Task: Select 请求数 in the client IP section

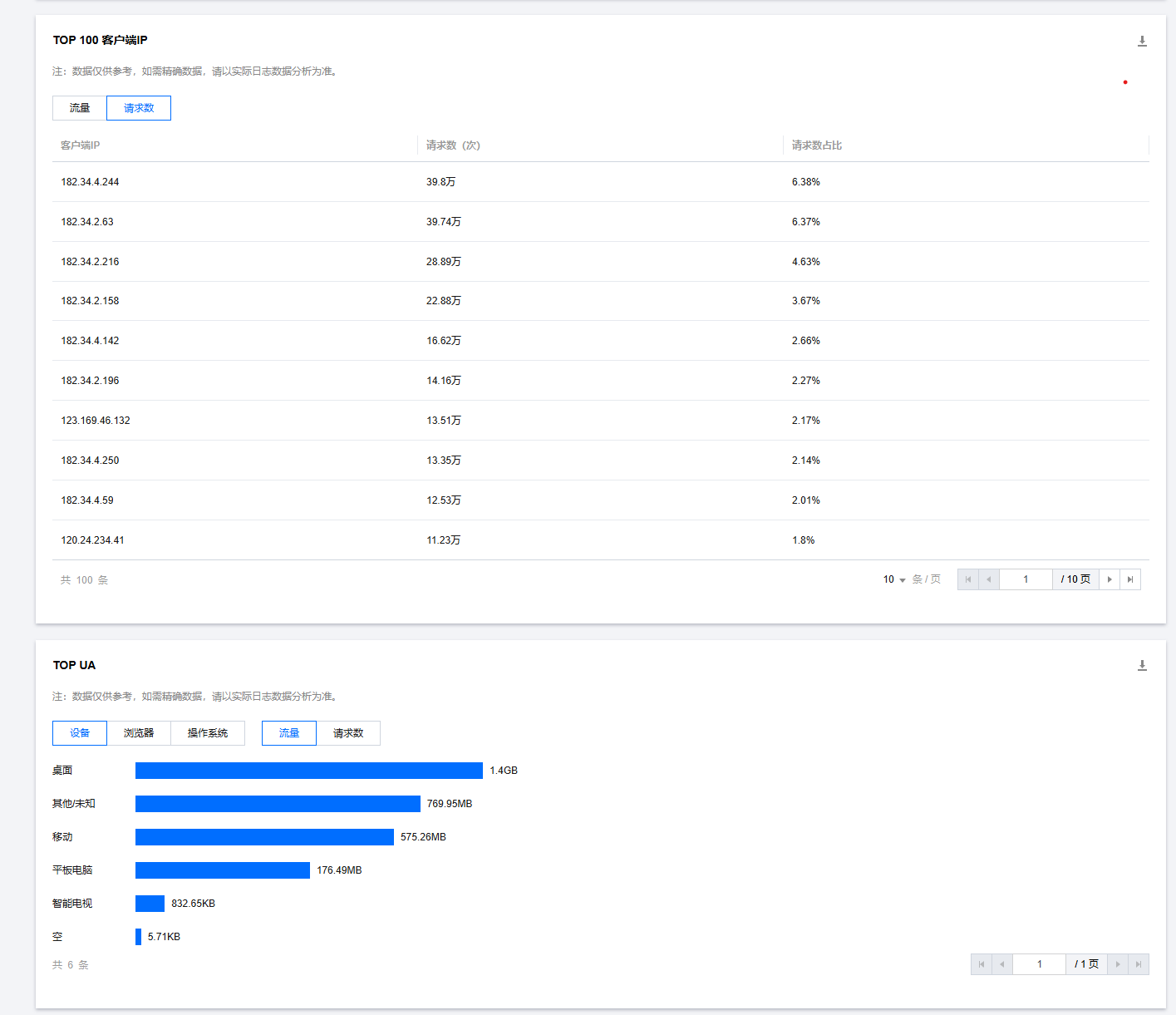Action: pyautogui.click(x=139, y=108)
